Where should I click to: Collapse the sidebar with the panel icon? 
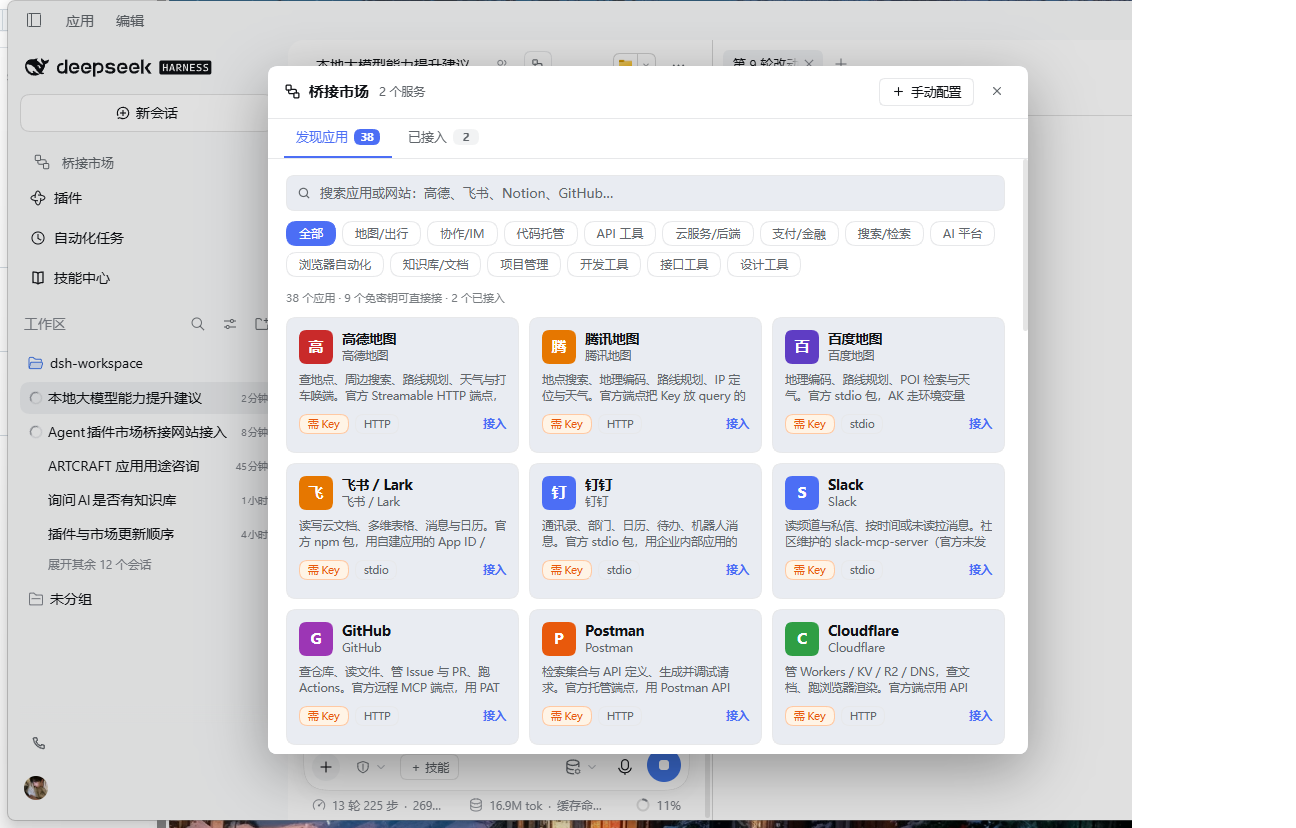point(34,20)
